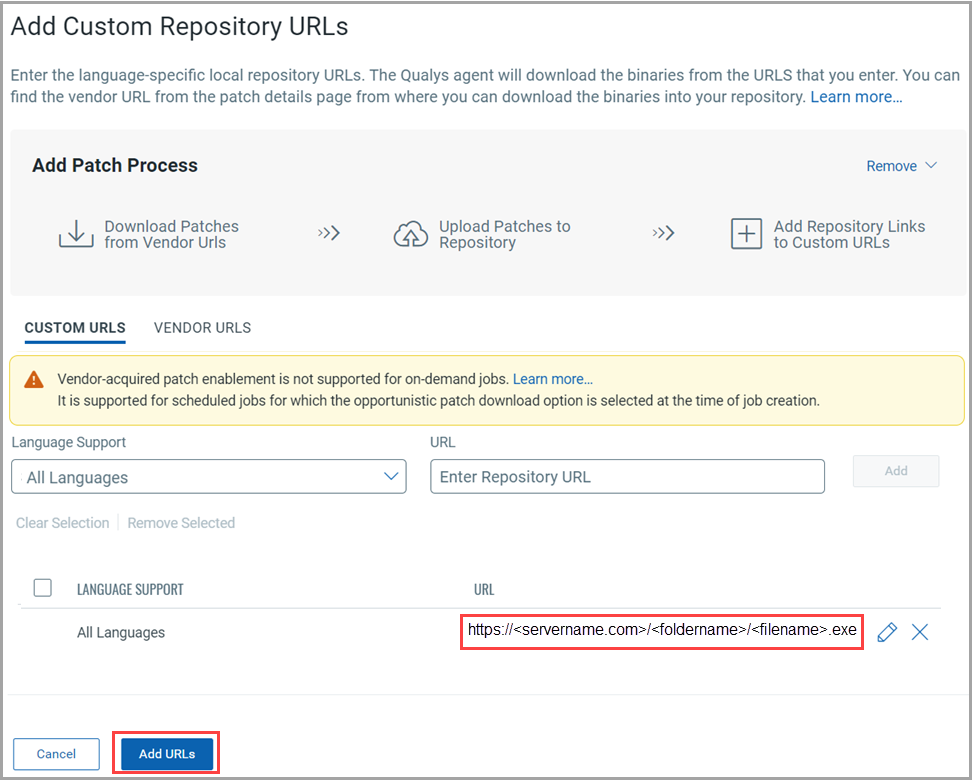
Task: Click the orange warning triangle icon
Action: click(x=35, y=380)
